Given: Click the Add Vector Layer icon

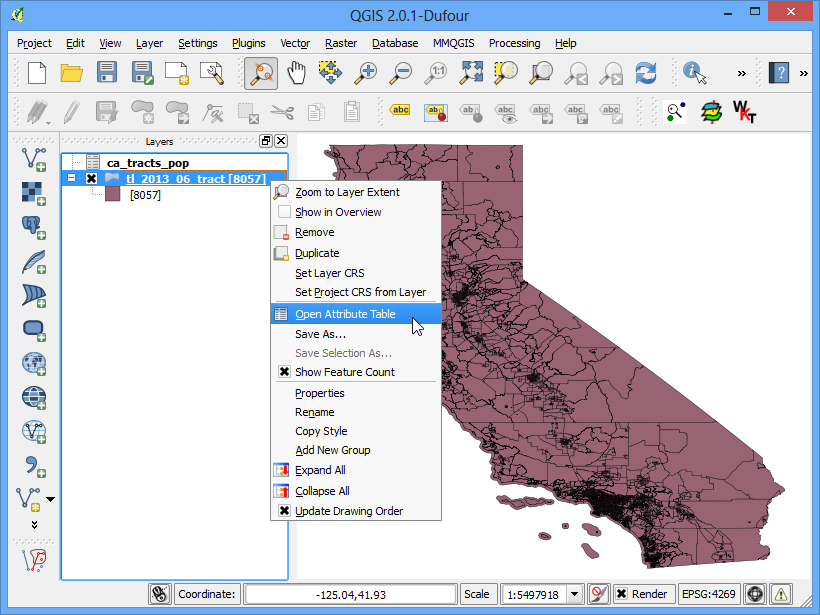Looking at the screenshot, I should tap(34, 160).
